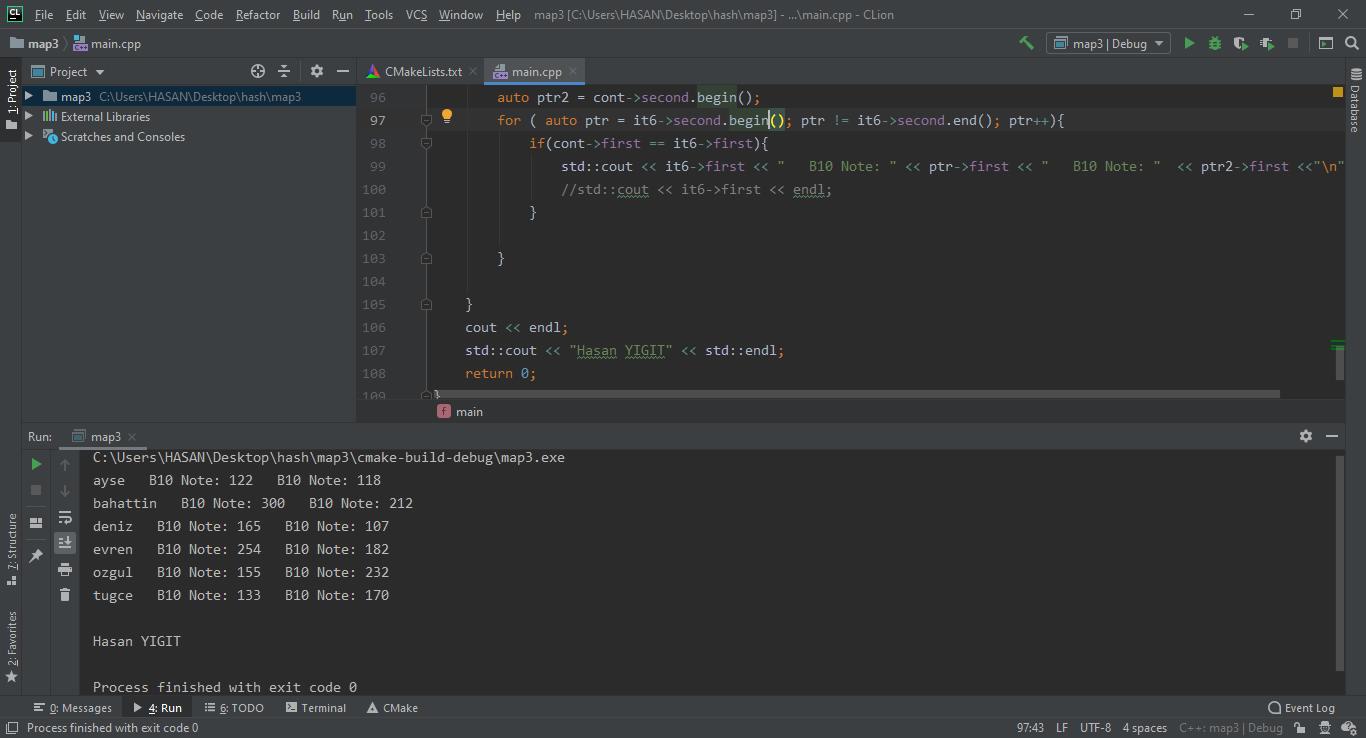Print the Run console output
Image resolution: width=1366 pixels, height=738 pixels.
pos(65,569)
